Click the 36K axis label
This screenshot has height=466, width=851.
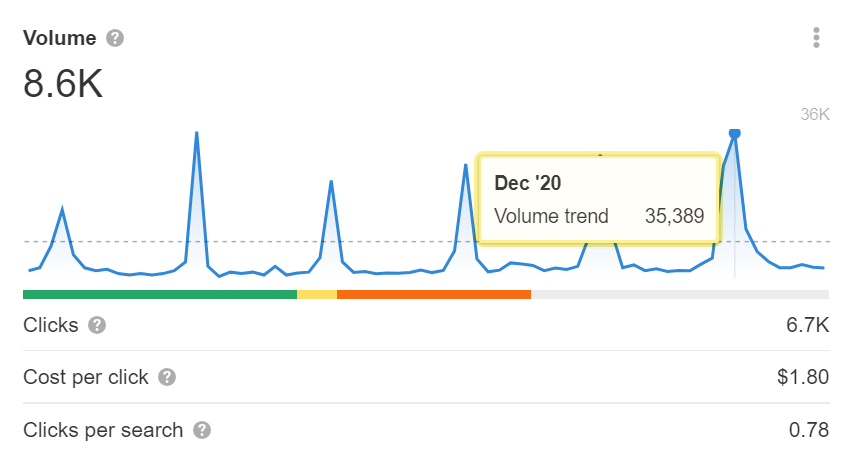tap(815, 114)
